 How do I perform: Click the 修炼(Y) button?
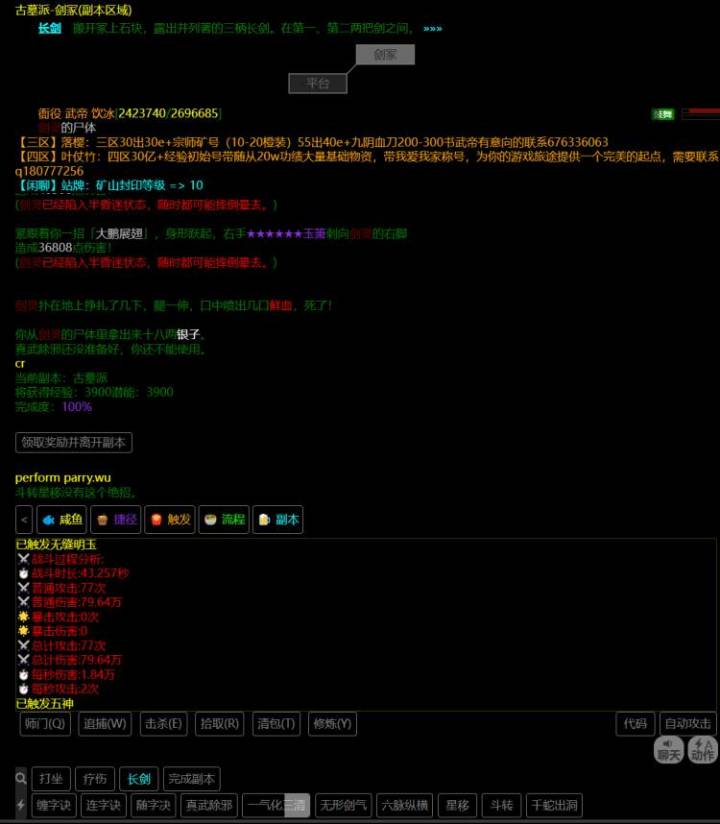[x=332, y=724]
